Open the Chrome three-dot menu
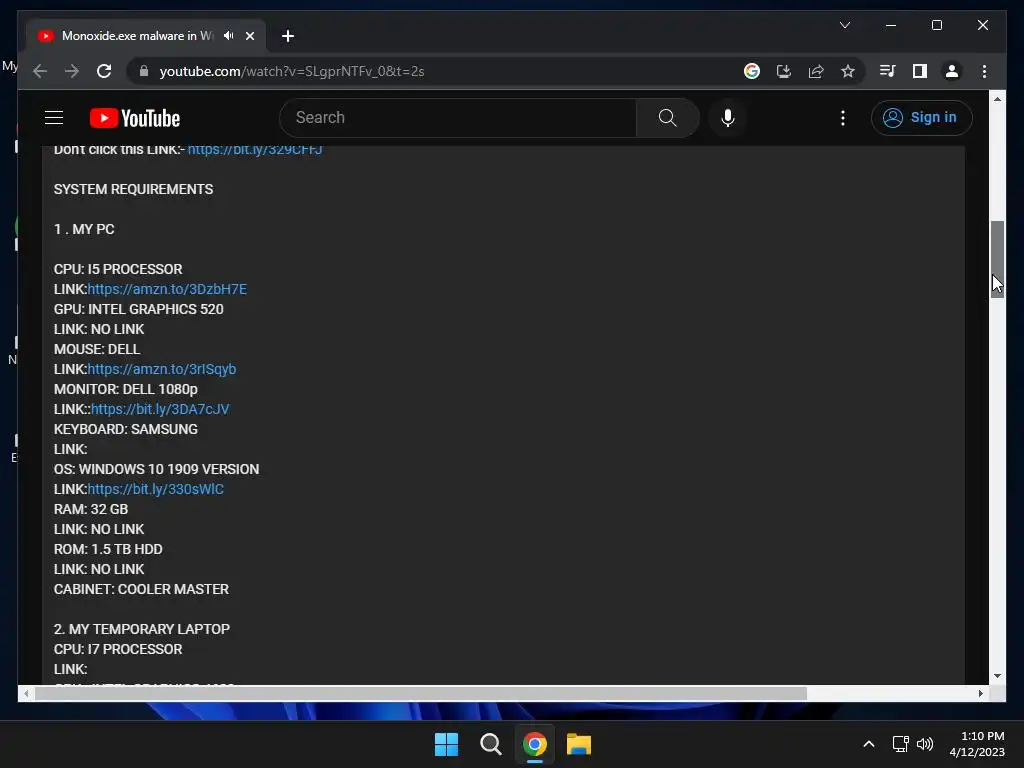Image resolution: width=1024 pixels, height=768 pixels. (x=984, y=71)
